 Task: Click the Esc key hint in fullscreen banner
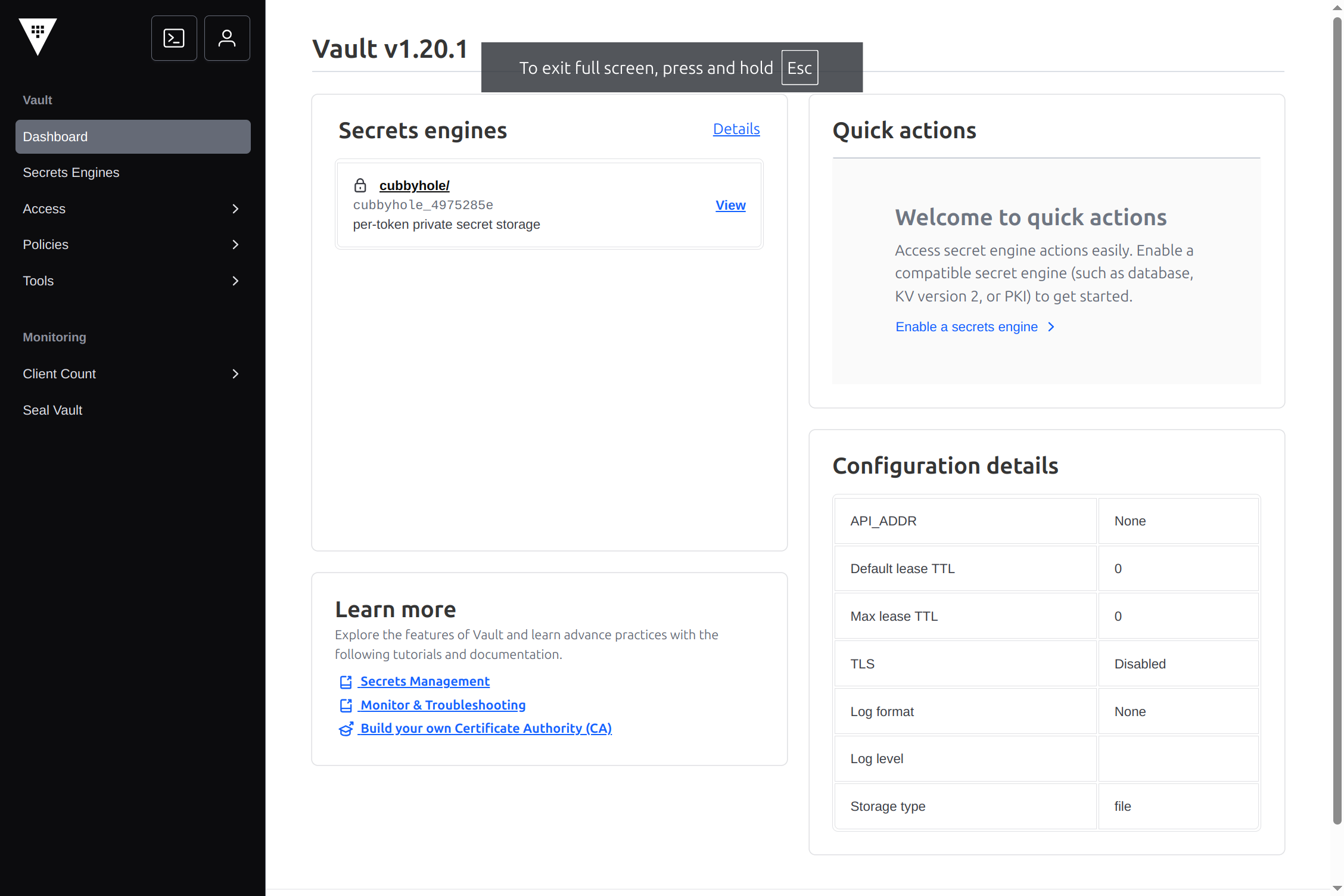tap(799, 68)
